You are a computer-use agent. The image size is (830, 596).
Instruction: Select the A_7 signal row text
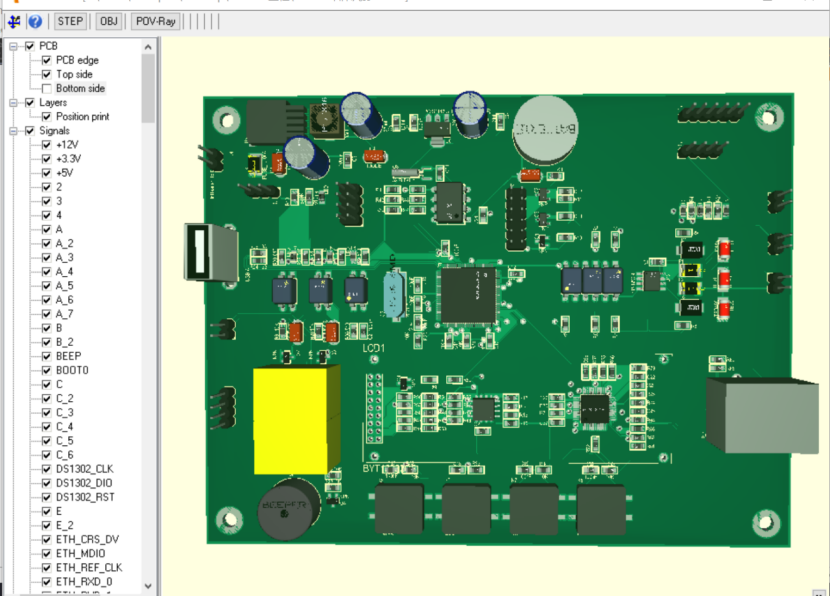pos(65,314)
